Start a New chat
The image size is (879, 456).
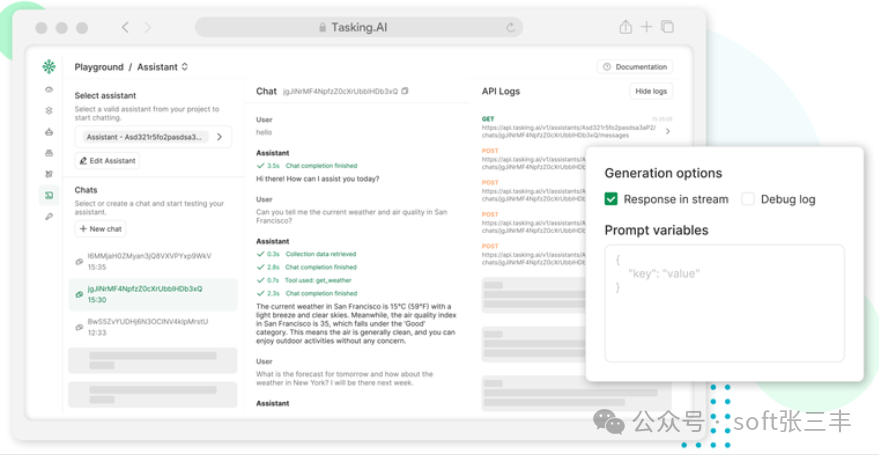tap(100, 229)
